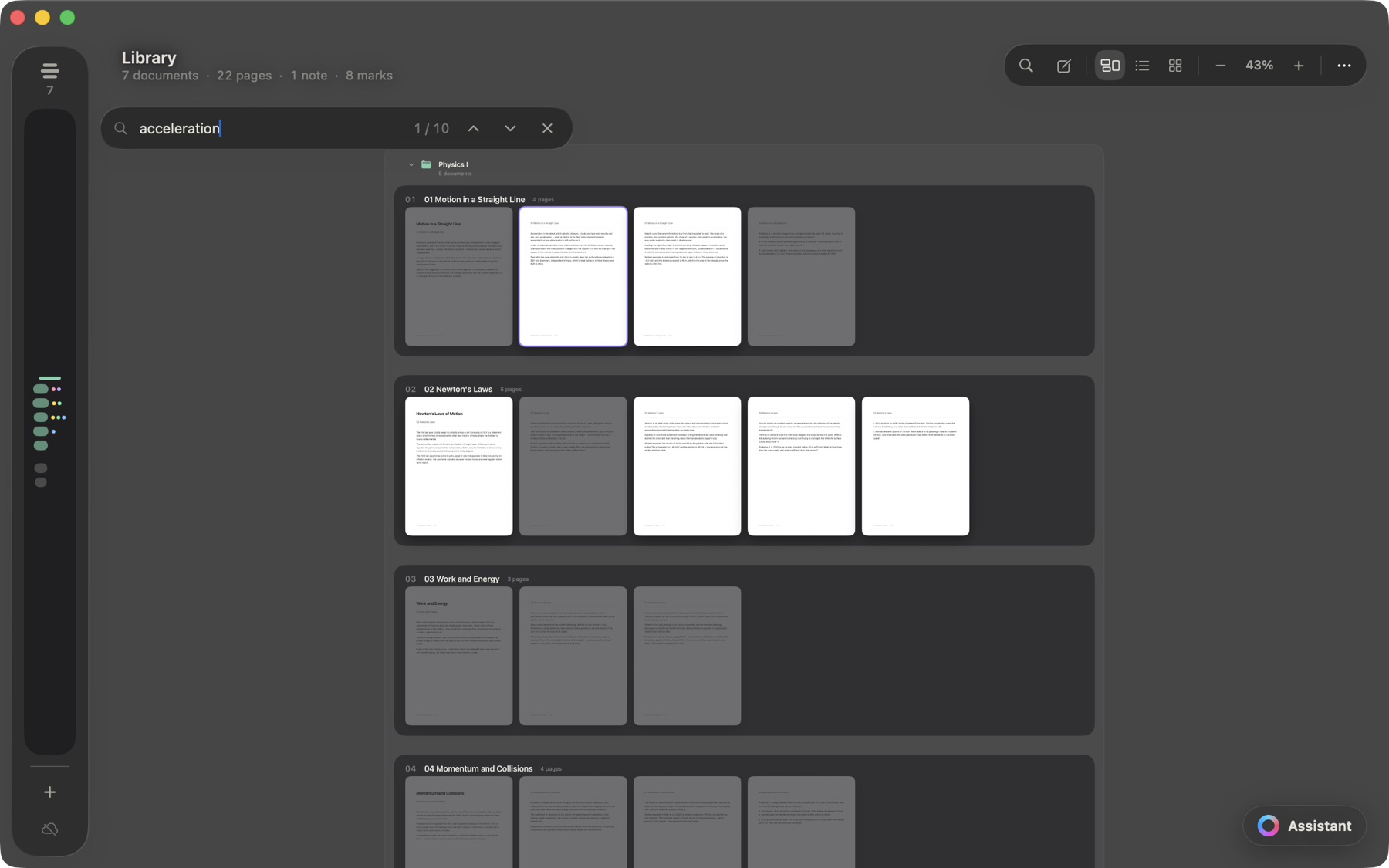The height and width of the screenshot is (868, 1389).
Task: Select page 1 of Motion in a Straight Line
Action: tap(458, 276)
